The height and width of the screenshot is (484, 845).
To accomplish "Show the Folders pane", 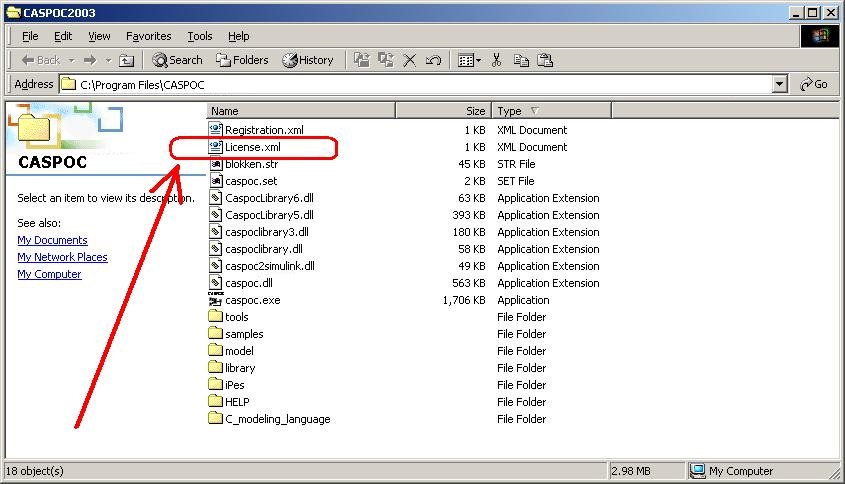I will [x=242, y=60].
